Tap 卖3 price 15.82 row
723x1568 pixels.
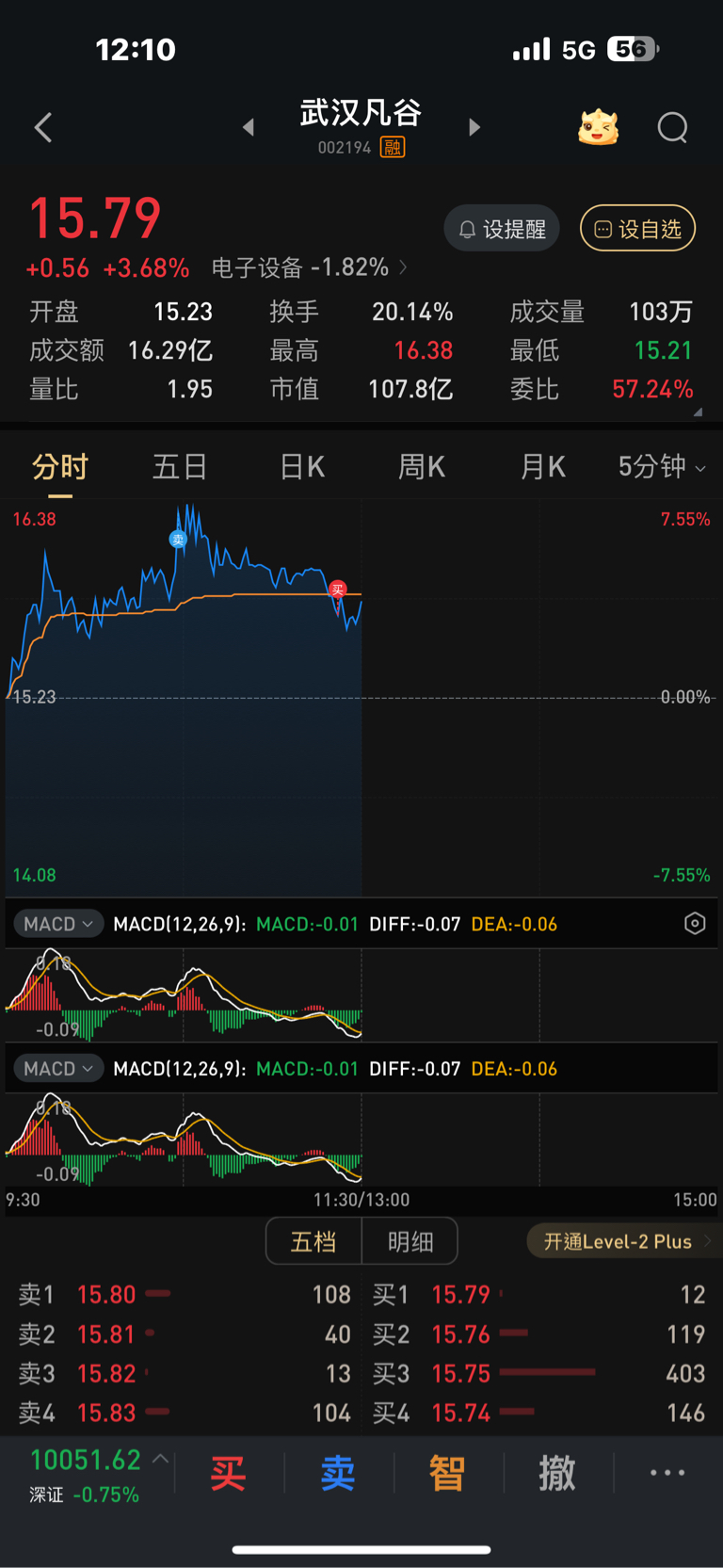[x=185, y=1374]
